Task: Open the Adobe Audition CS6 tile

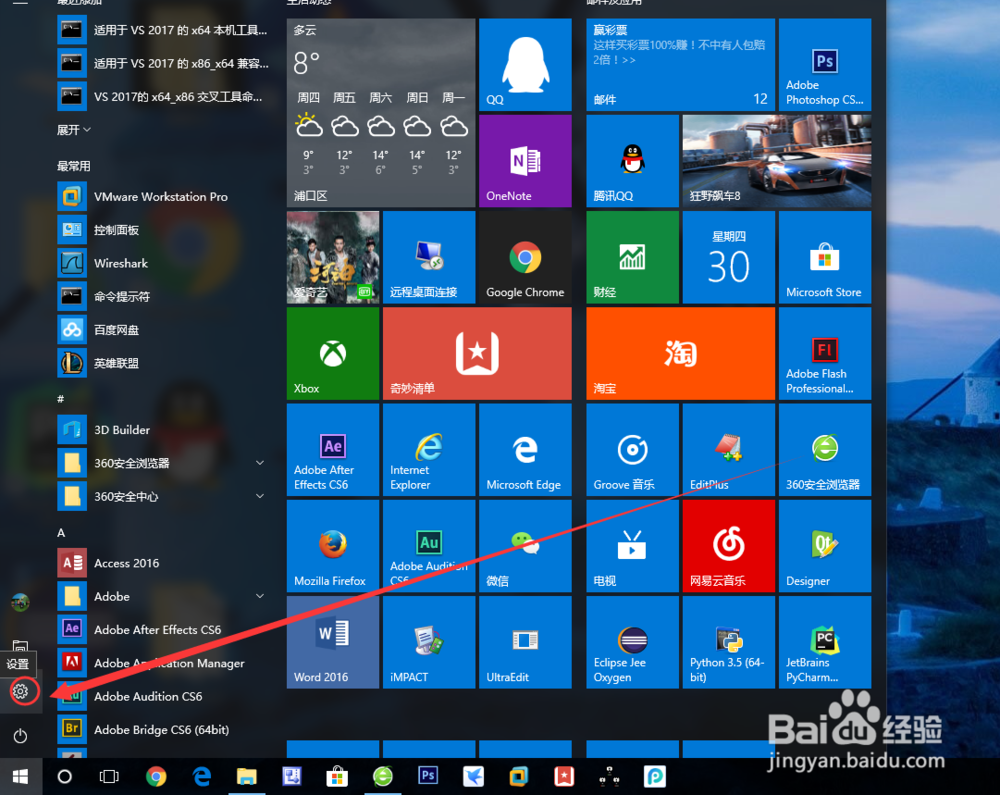Action: [x=429, y=546]
